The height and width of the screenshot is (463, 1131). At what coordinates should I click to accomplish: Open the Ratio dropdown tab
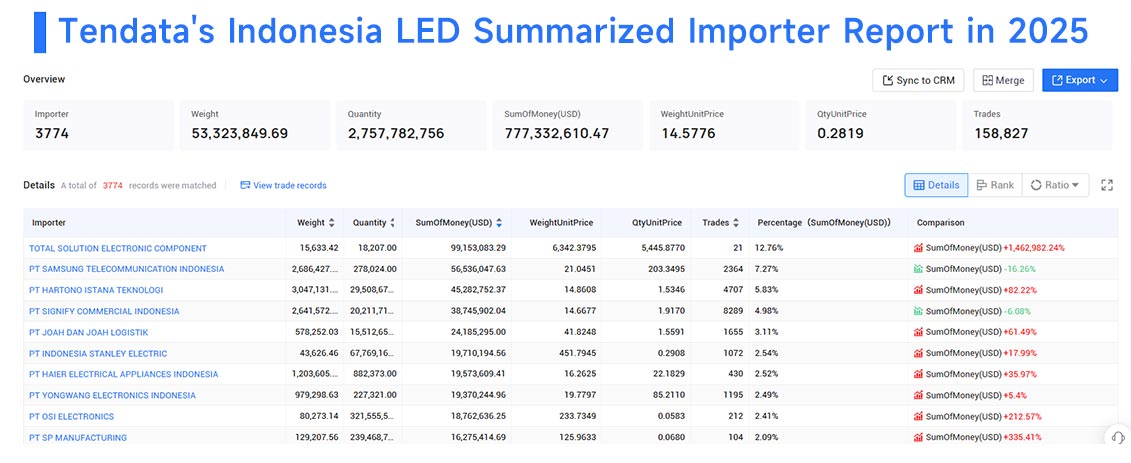click(x=1055, y=185)
